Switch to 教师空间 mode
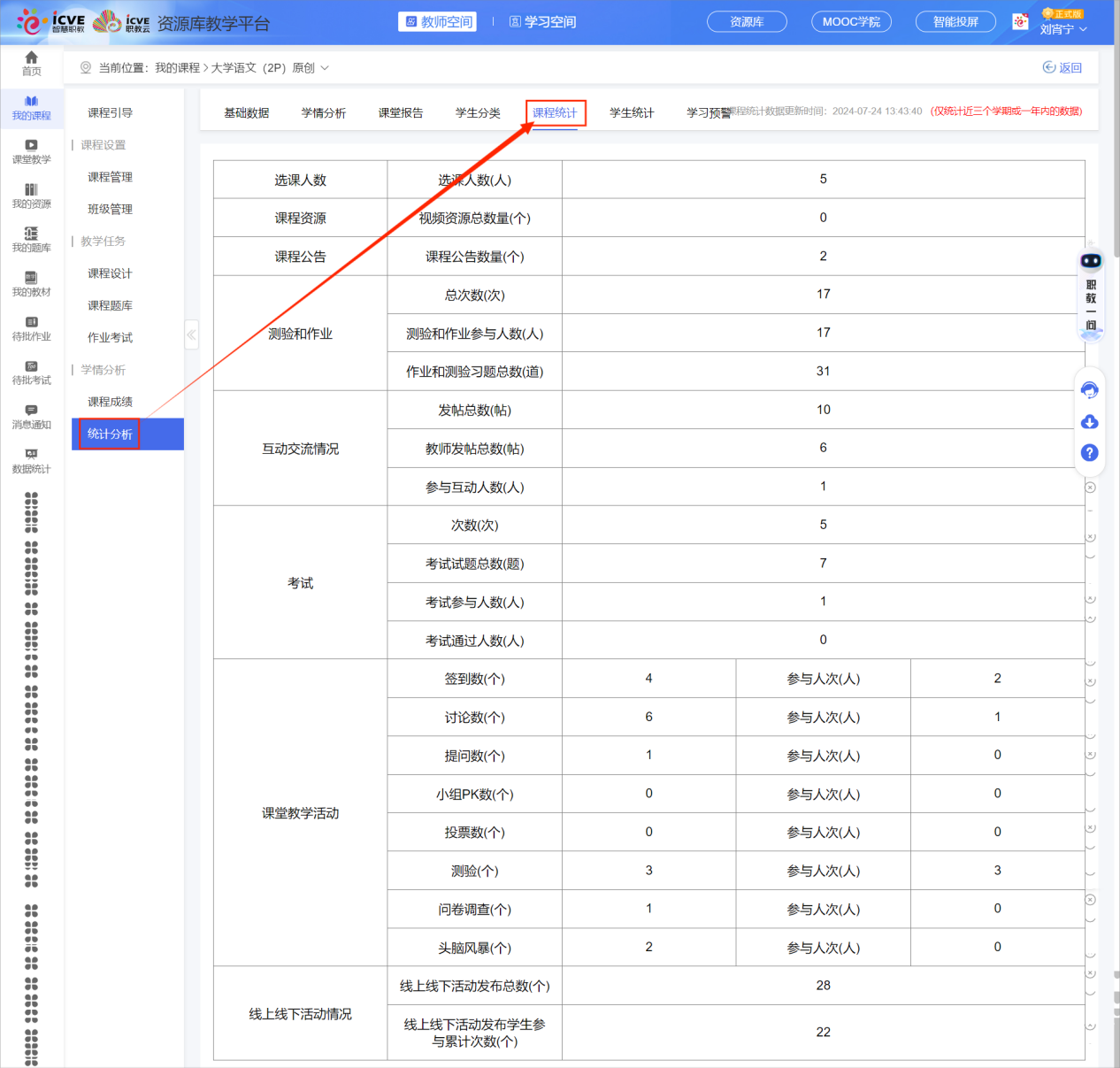This screenshot has height=1068, width=1120. point(438,22)
